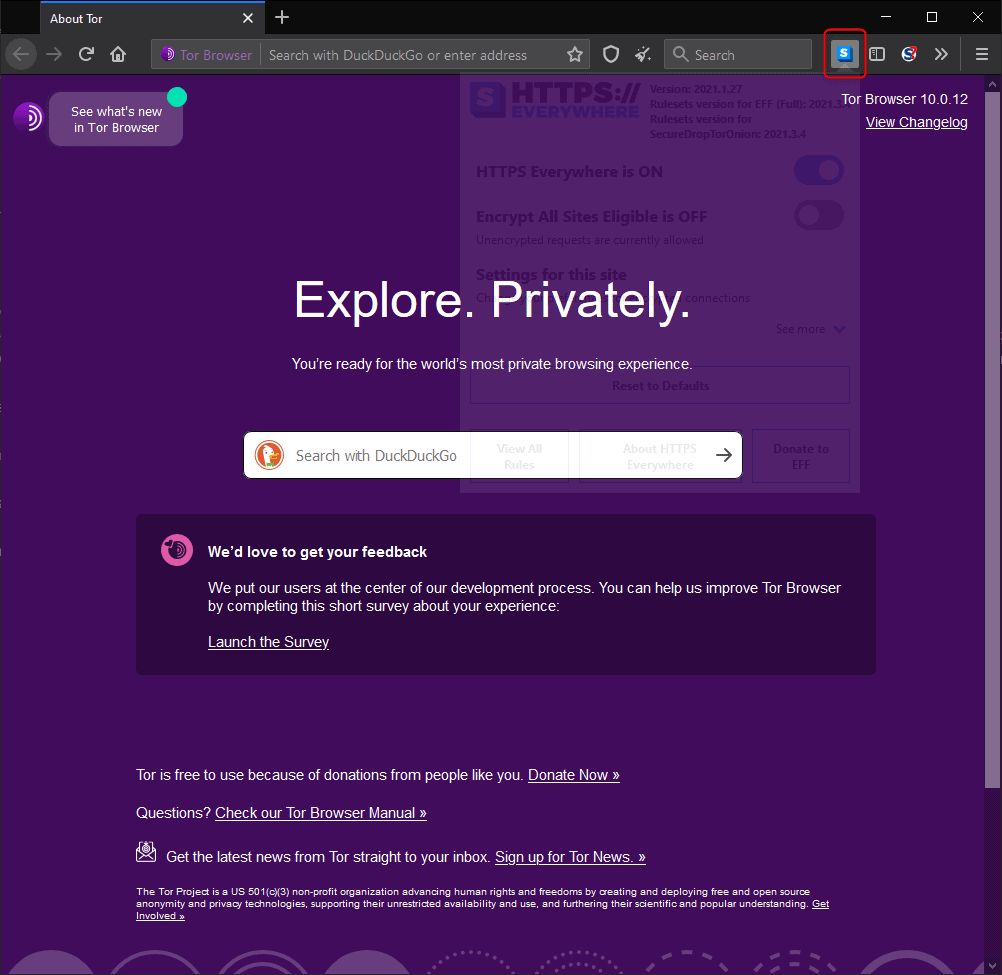
Task: Open the hamburger application menu
Action: (x=982, y=54)
